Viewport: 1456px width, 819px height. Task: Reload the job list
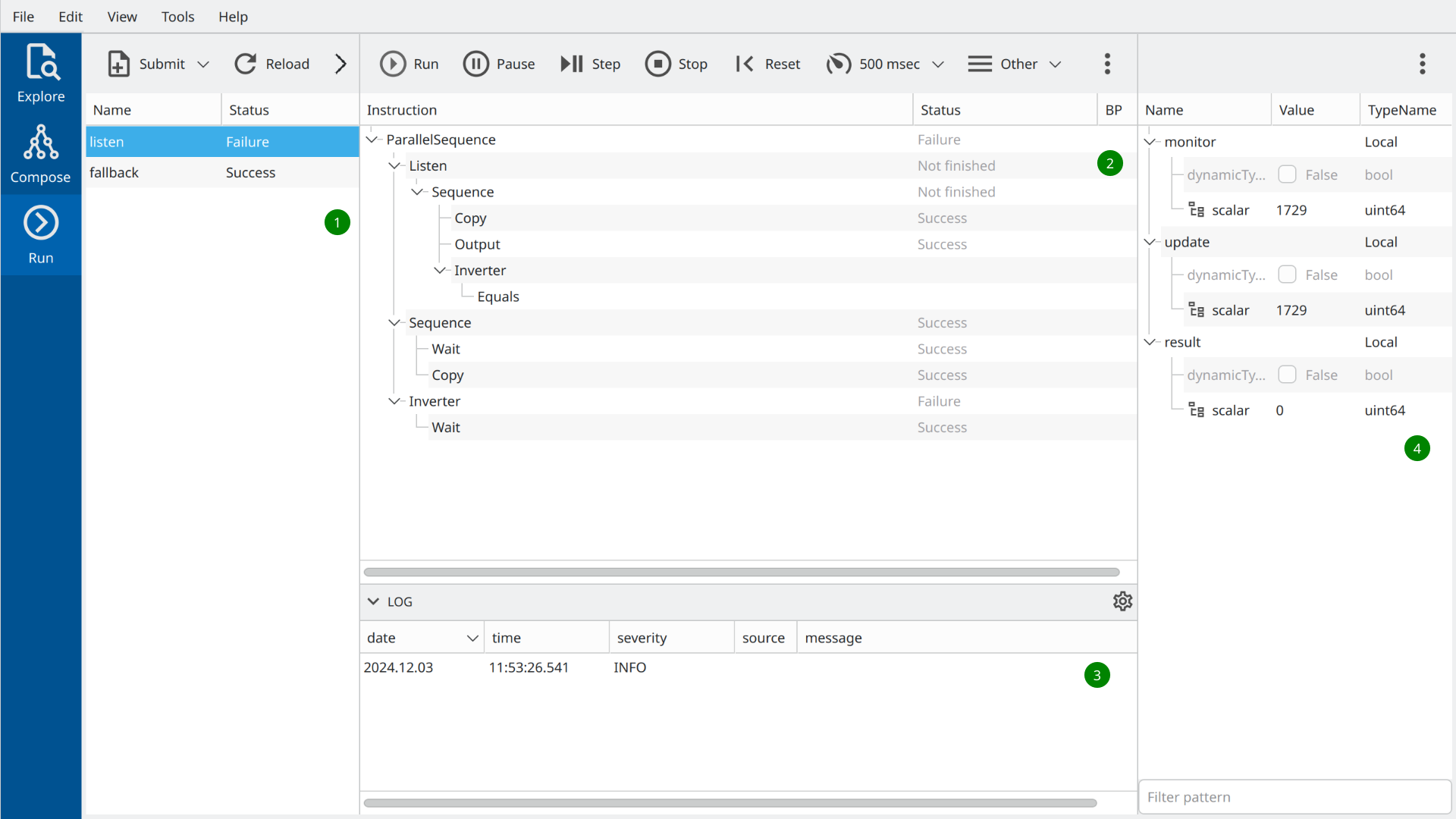(271, 64)
